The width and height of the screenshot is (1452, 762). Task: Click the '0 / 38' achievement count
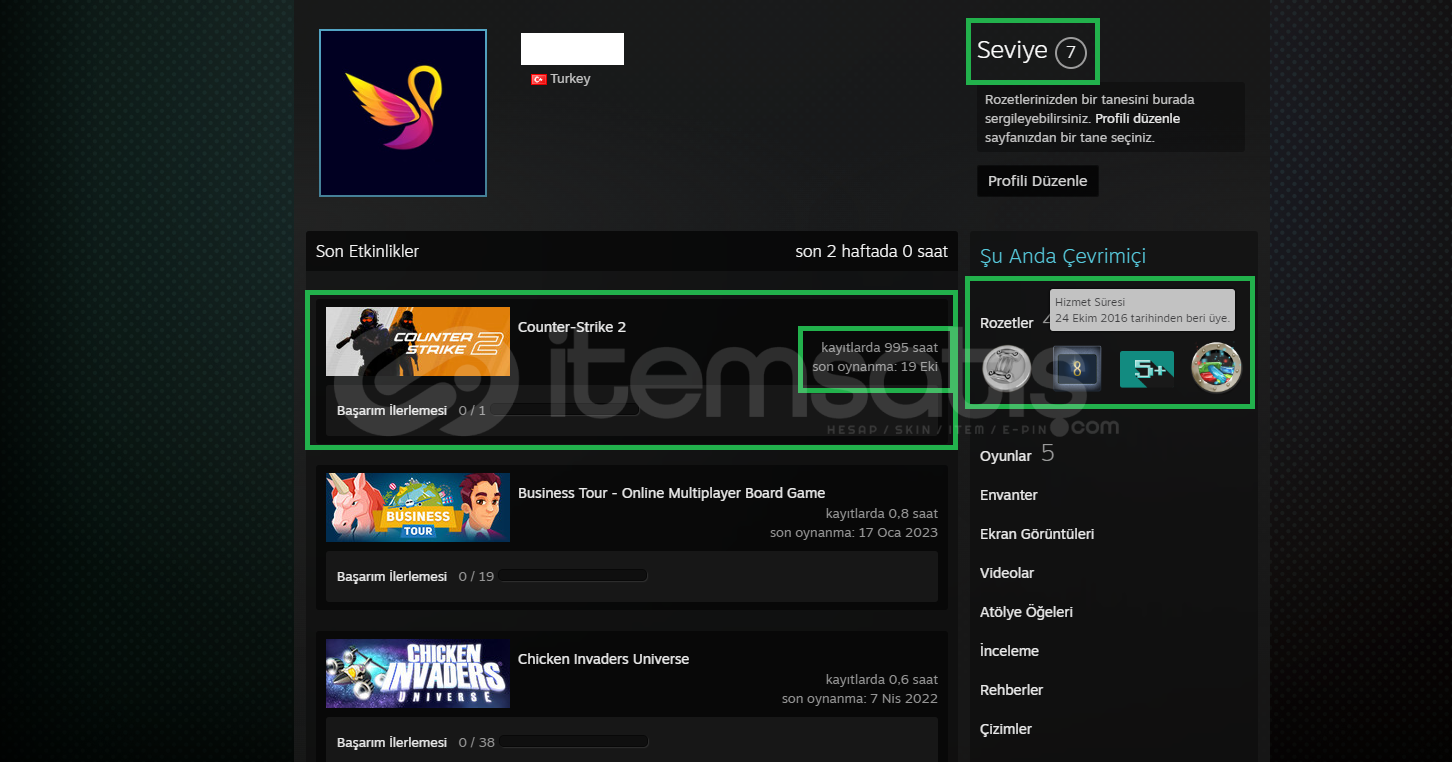pos(476,742)
